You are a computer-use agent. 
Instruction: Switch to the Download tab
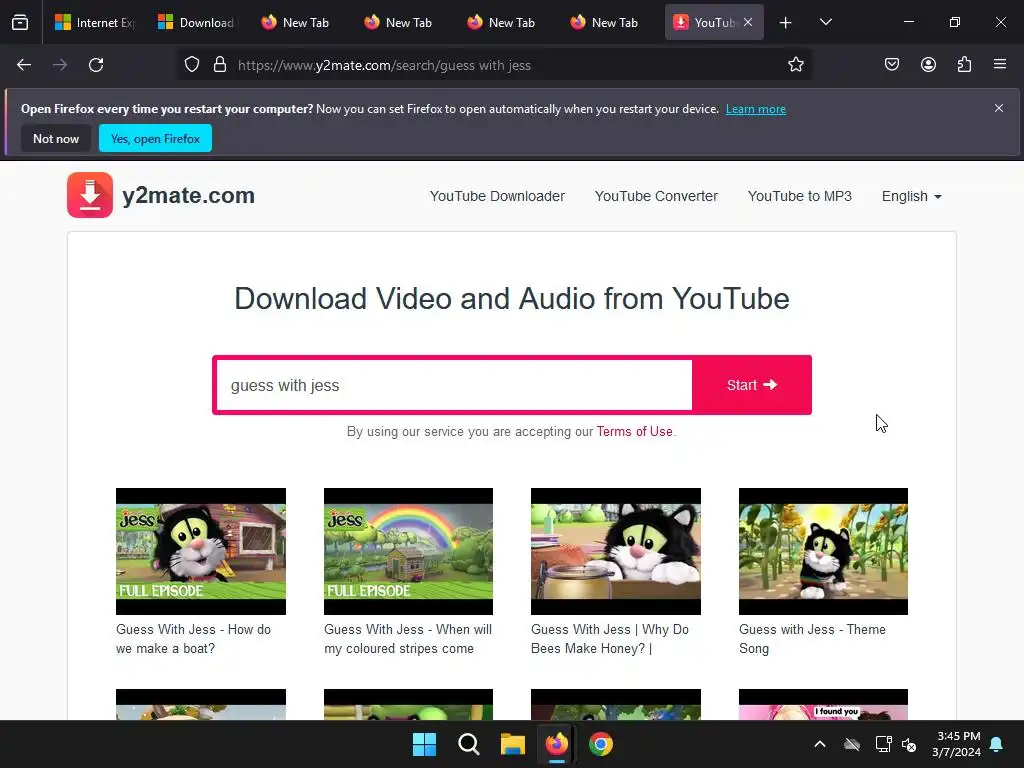coord(196,23)
